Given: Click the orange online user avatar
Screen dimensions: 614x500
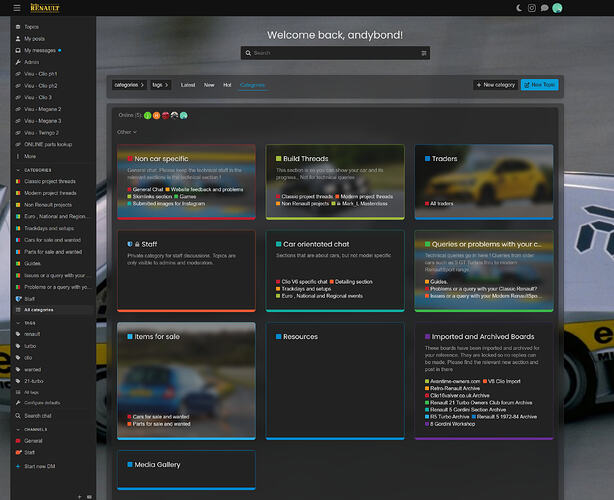Looking at the screenshot, I should (x=156, y=116).
